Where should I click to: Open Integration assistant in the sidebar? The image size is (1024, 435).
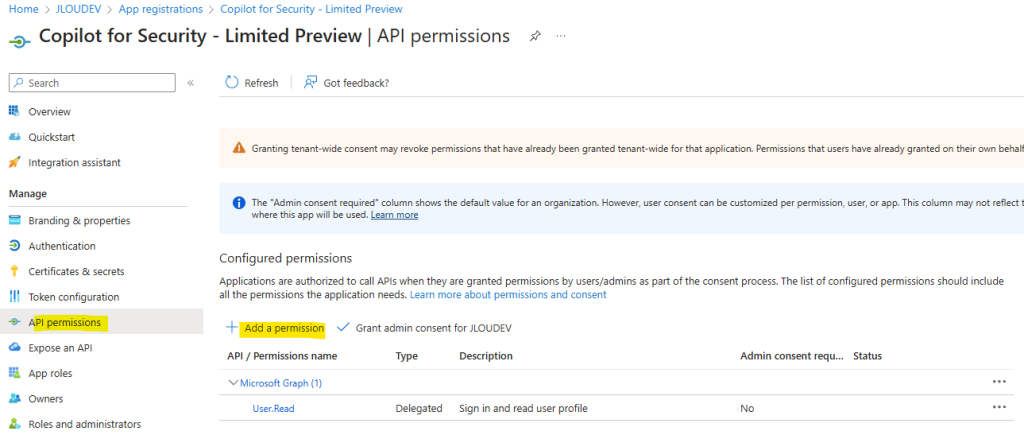point(74,163)
